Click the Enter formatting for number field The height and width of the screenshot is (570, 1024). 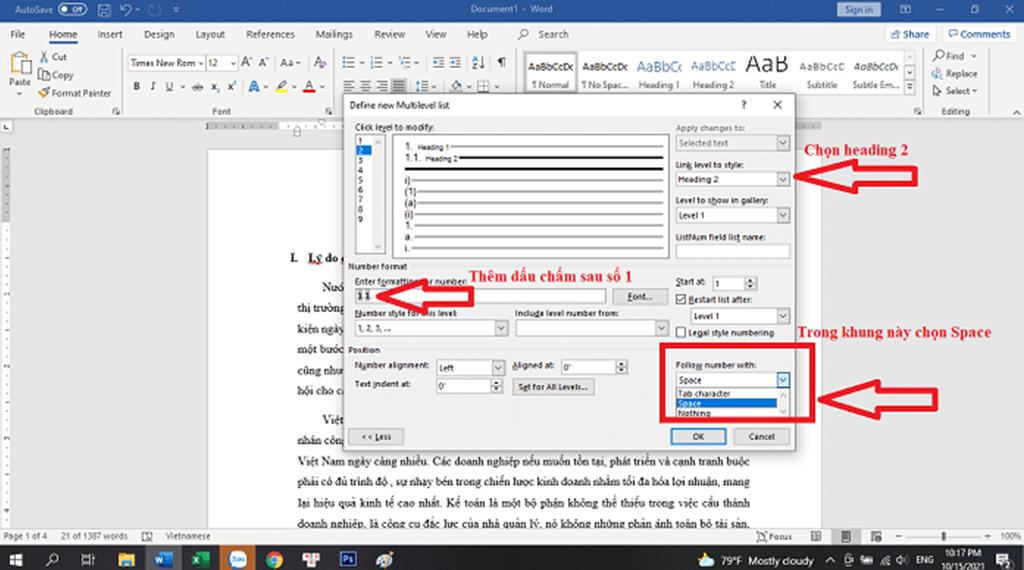click(x=480, y=296)
